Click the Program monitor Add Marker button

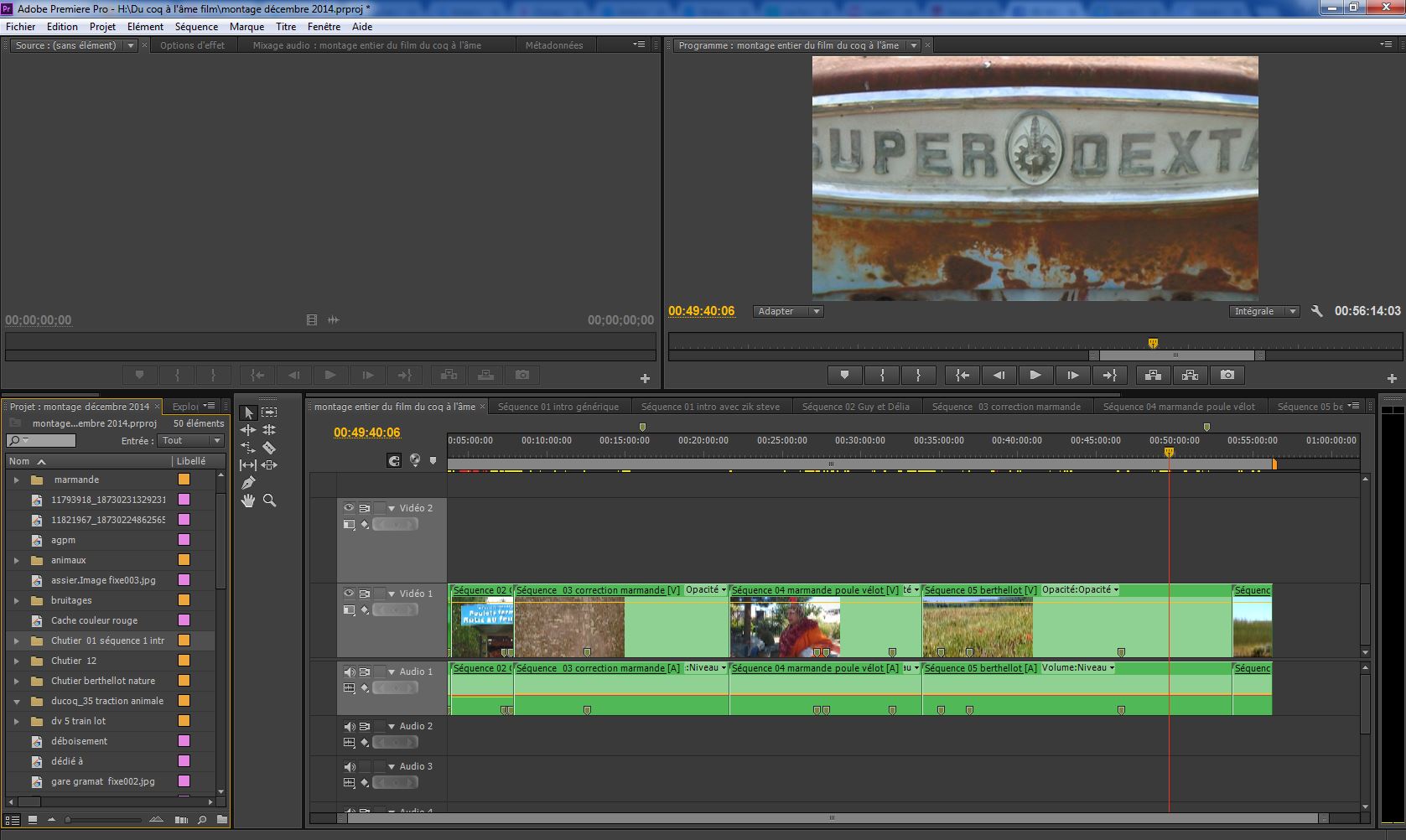[x=845, y=376]
